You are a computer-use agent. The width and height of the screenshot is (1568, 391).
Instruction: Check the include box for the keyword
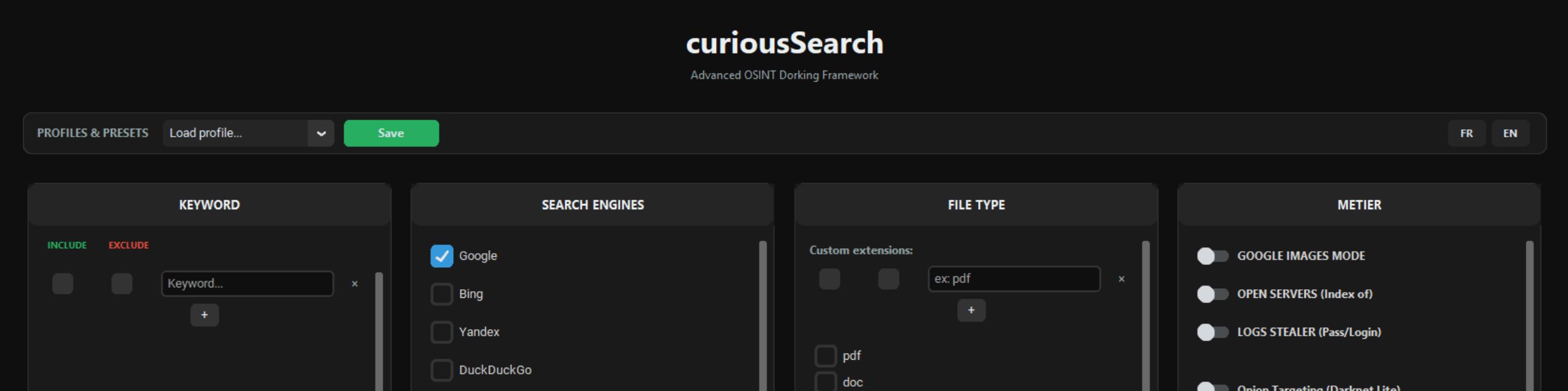pos(62,284)
